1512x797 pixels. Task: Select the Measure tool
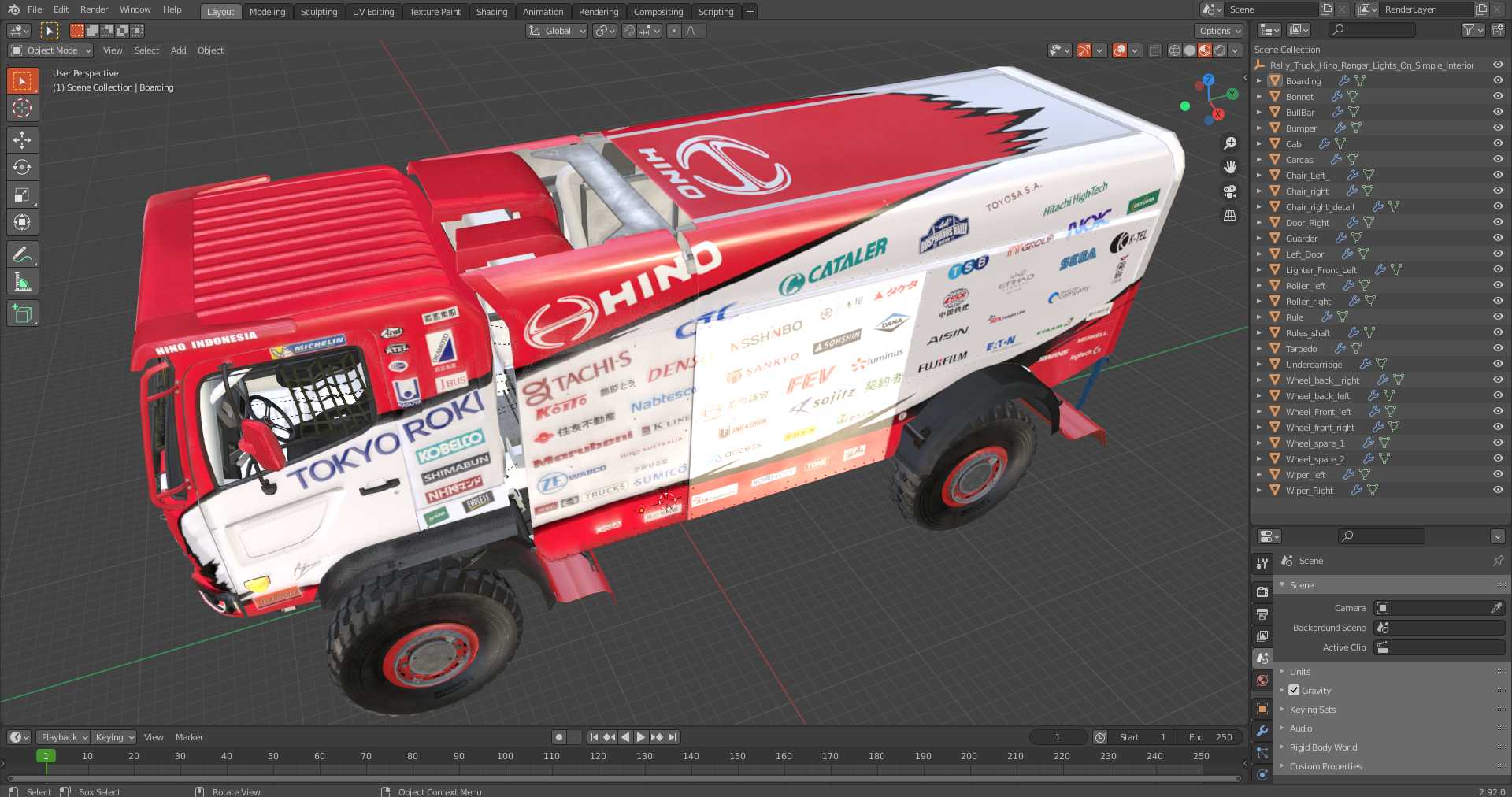point(22,281)
